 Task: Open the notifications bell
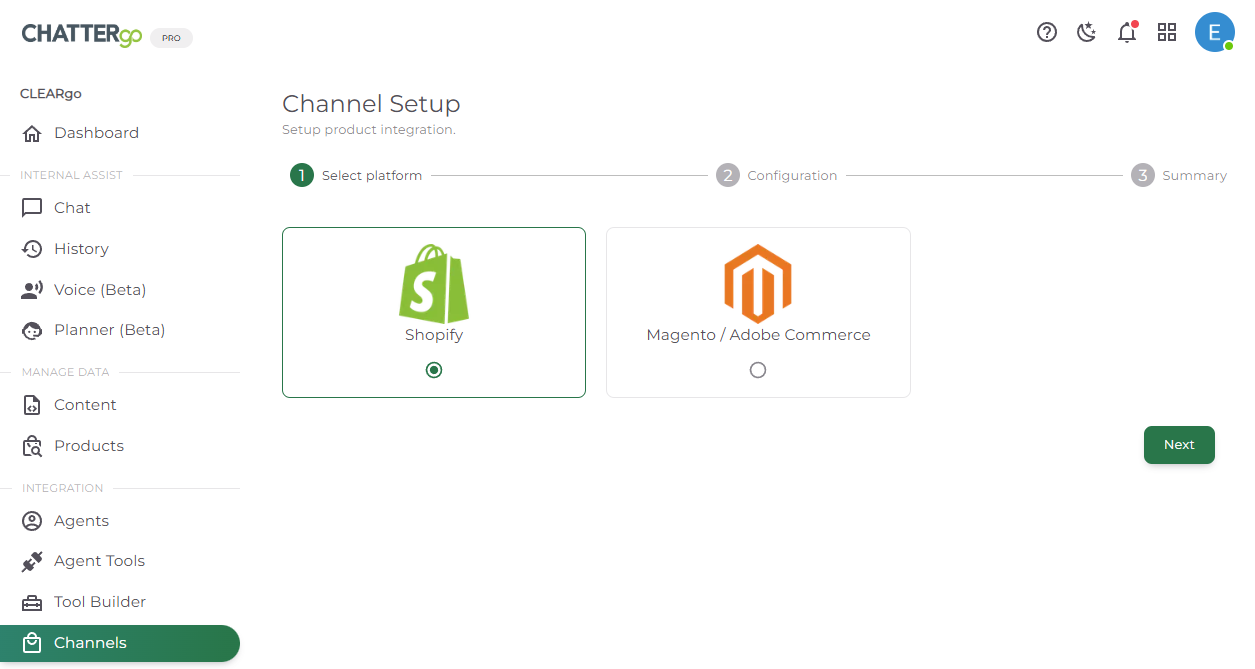(x=1127, y=32)
